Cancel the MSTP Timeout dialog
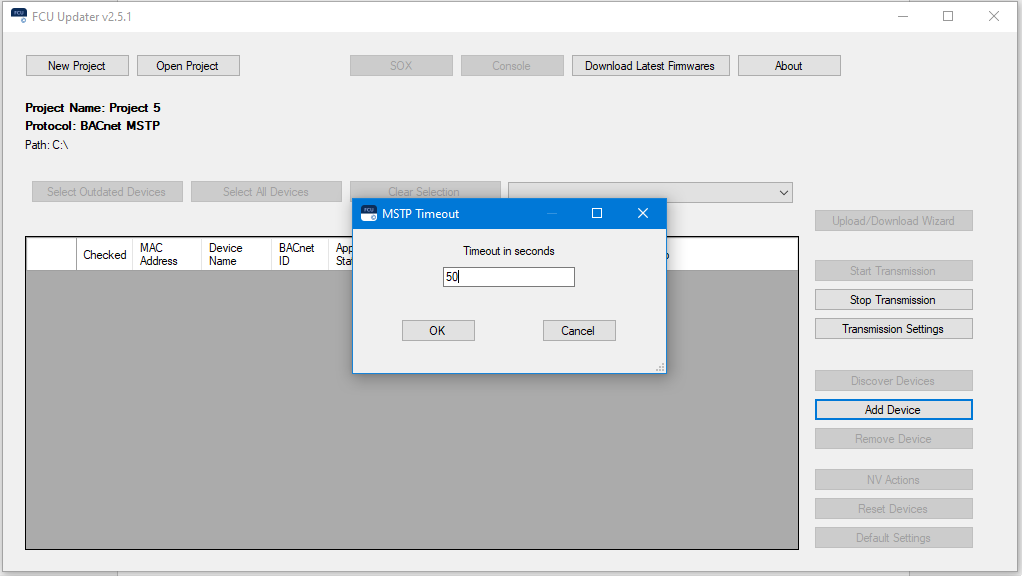Screen dimensions: 1022x576 click(x=579, y=330)
